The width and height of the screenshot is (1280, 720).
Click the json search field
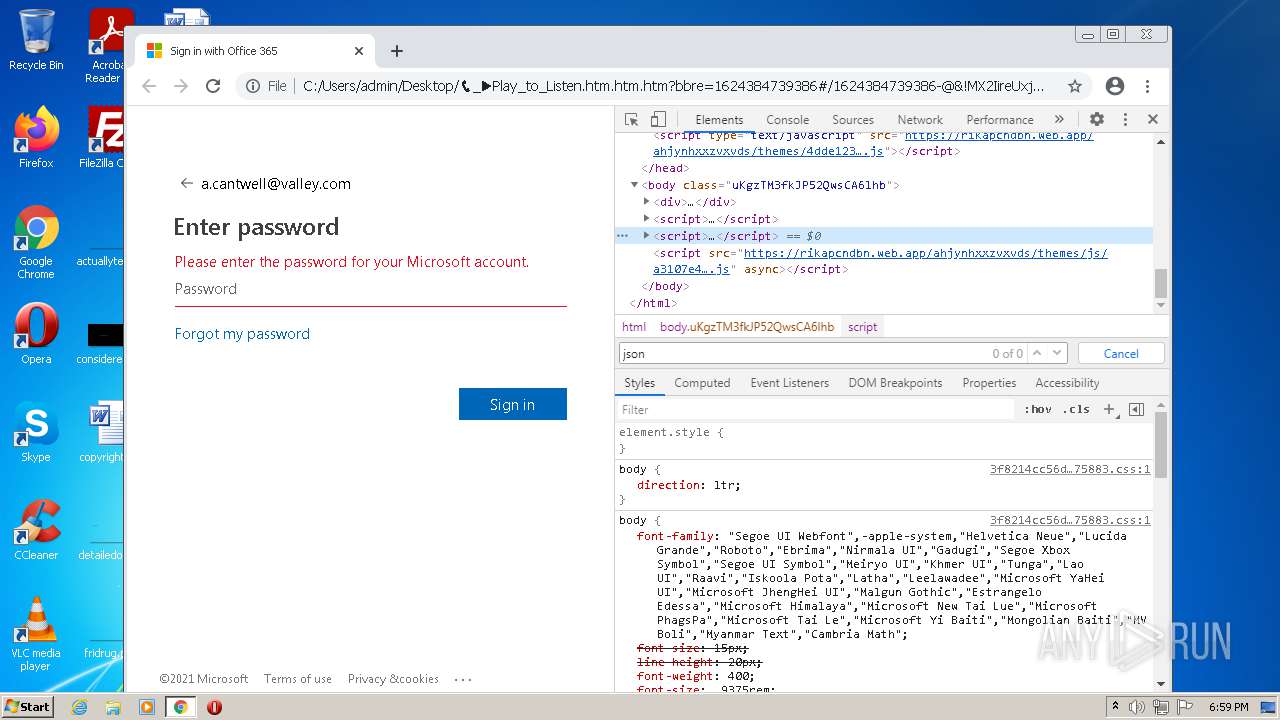click(805, 353)
